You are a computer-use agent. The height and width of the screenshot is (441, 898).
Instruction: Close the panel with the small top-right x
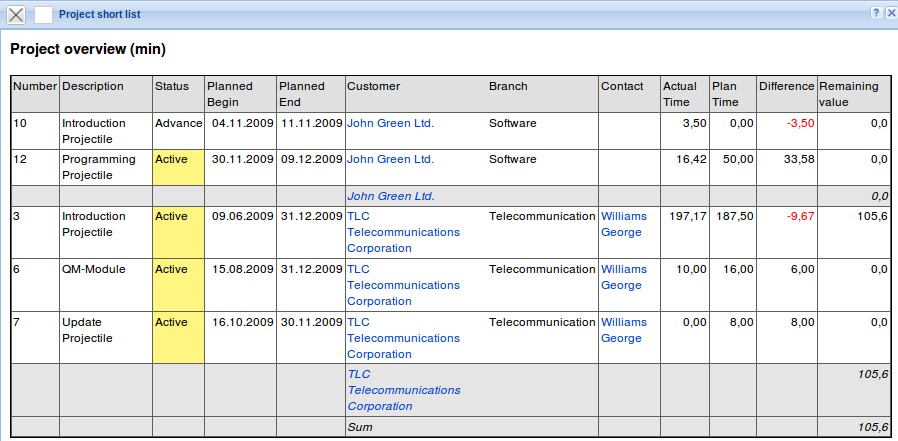coord(891,13)
